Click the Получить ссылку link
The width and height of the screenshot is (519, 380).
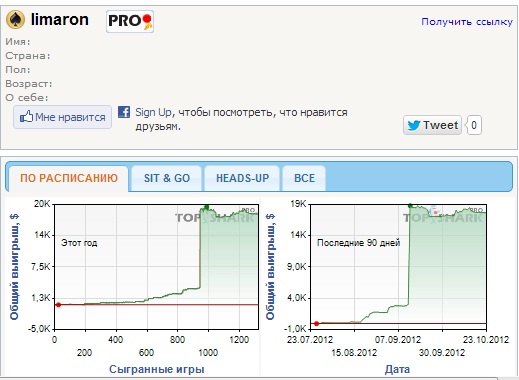click(467, 22)
